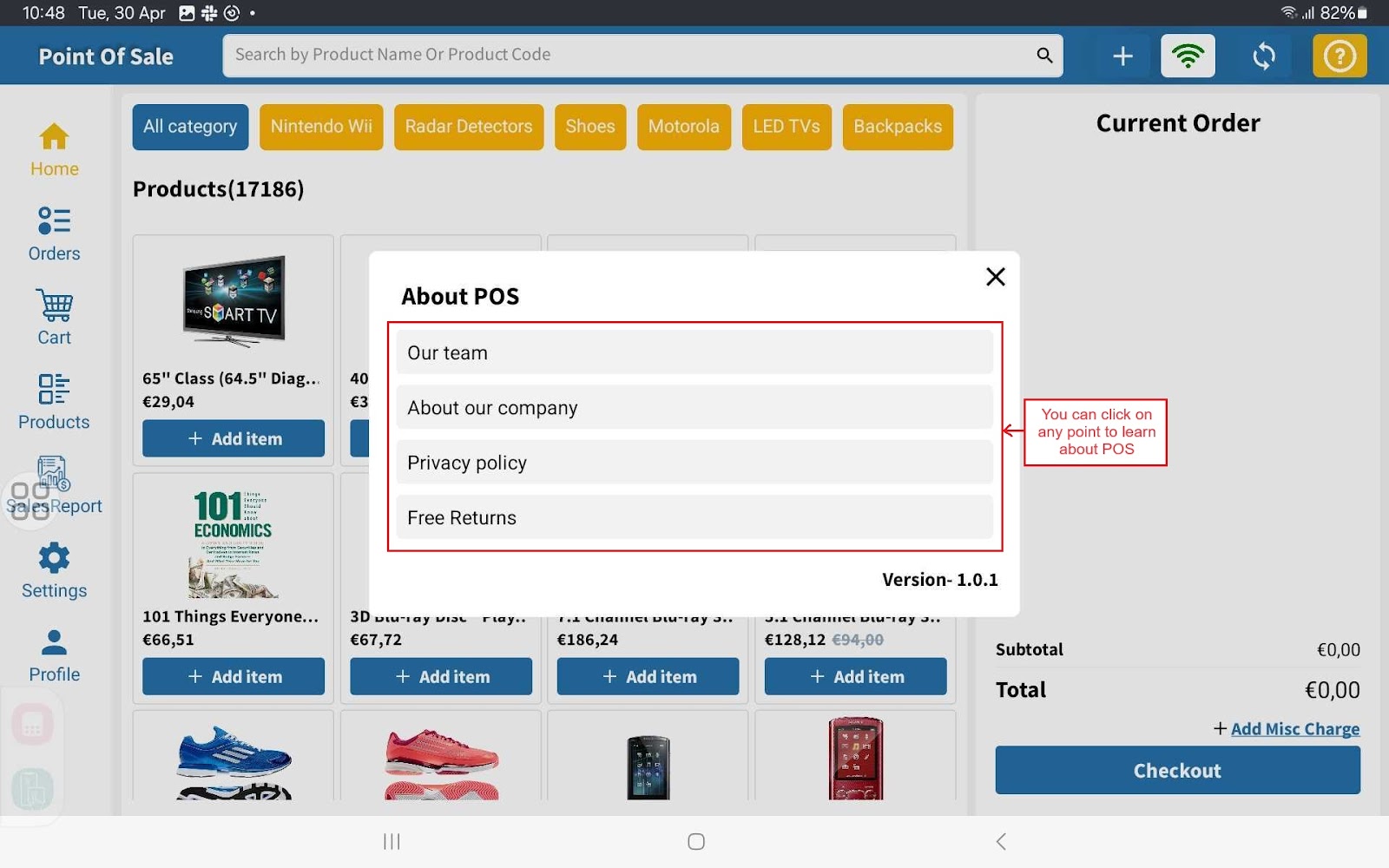Open the Profile sidebar item
This screenshot has height=868, width=1389.
click(x=54, y=655)
